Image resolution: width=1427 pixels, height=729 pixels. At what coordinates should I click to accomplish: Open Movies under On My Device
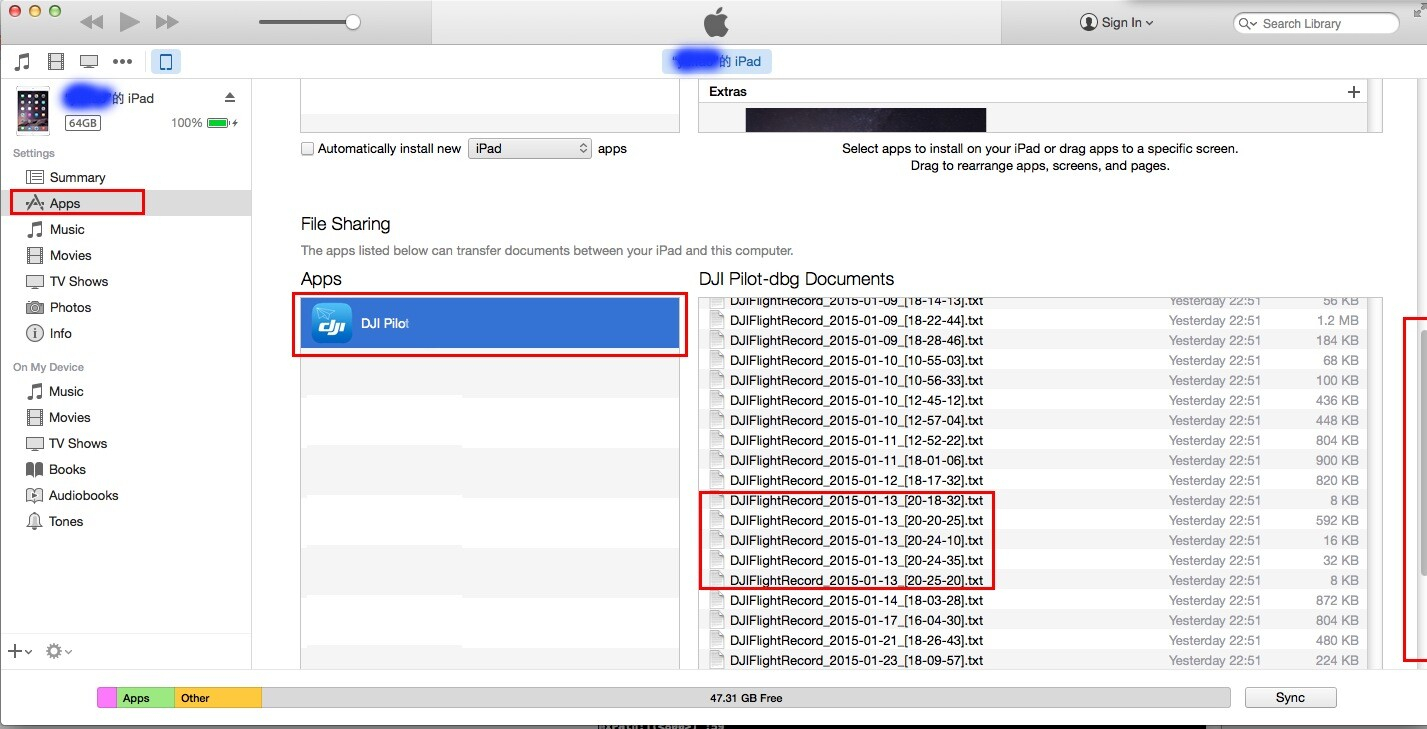(69, 417)
